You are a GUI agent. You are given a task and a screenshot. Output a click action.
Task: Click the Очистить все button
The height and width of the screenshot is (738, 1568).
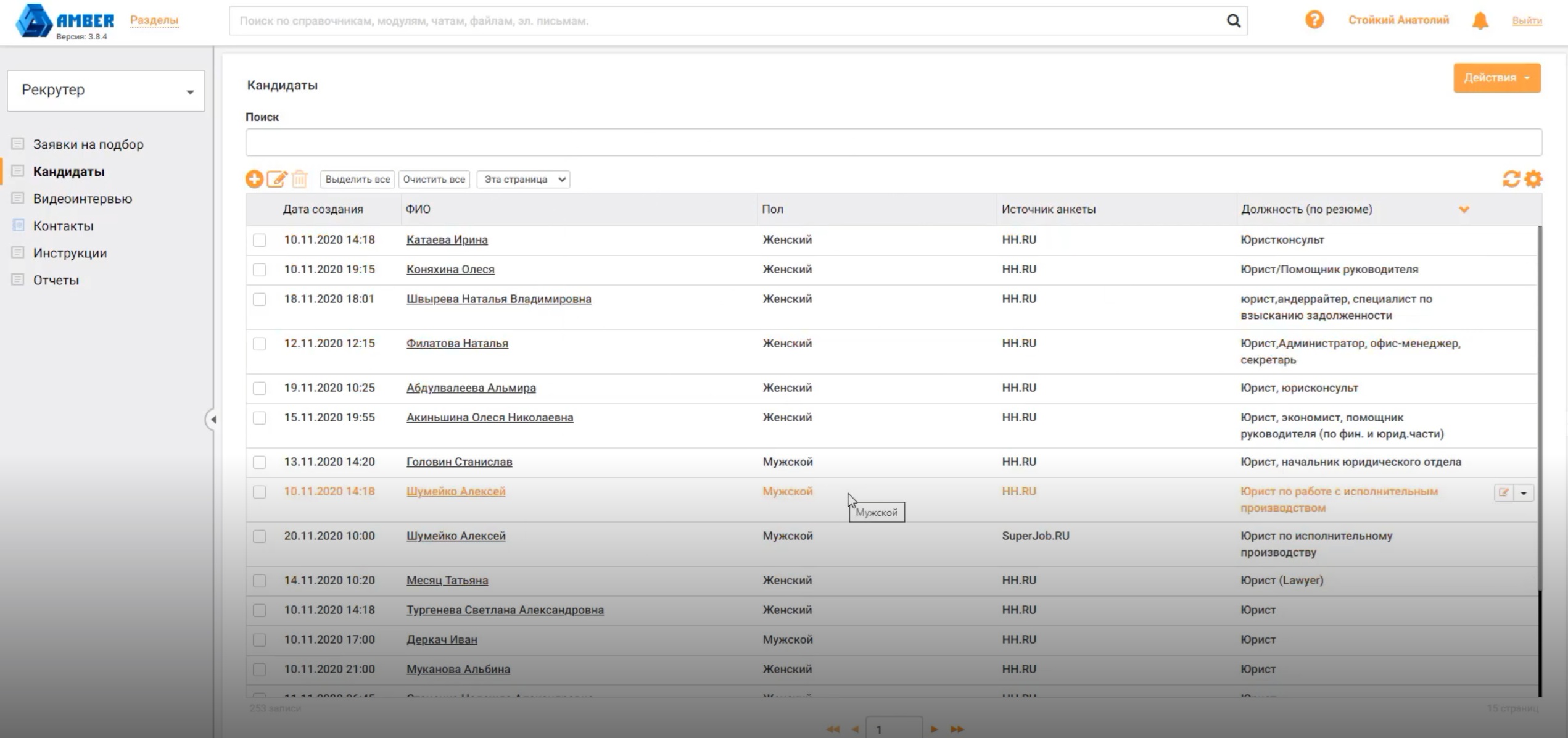[434, 179]
